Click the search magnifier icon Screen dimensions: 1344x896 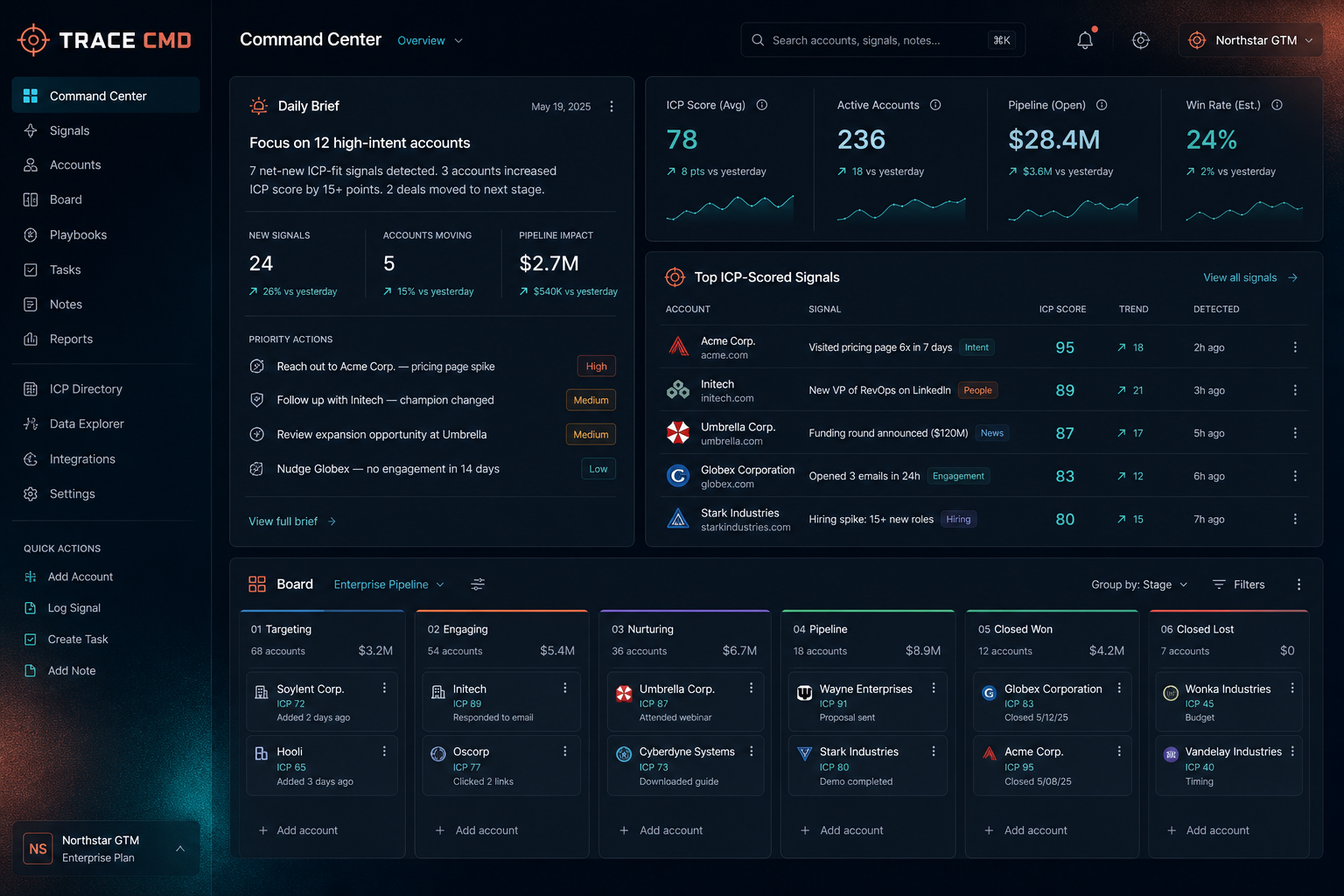point(758,40)
